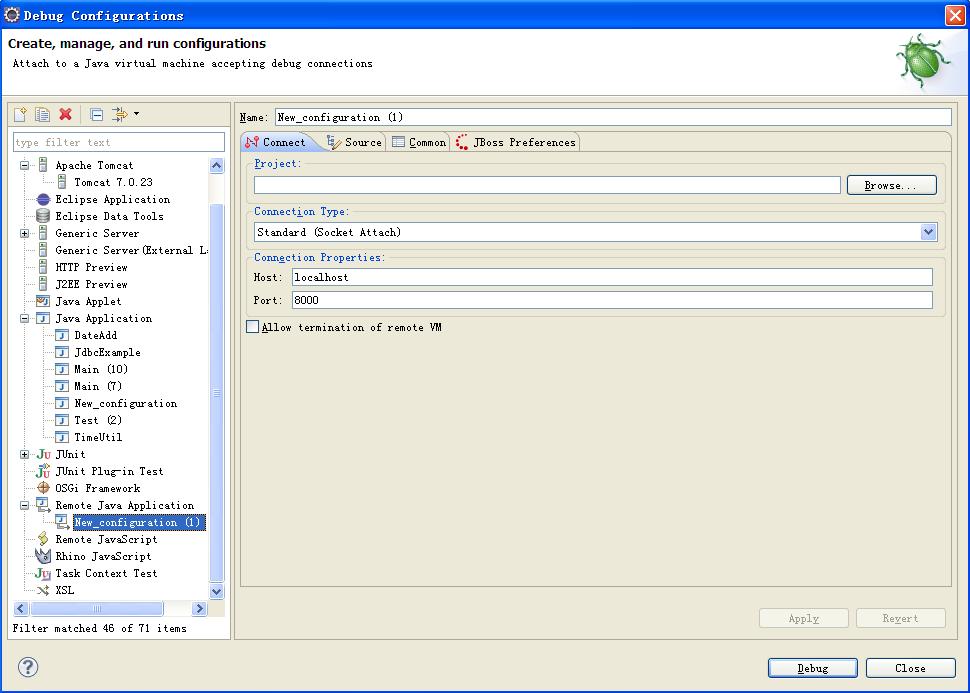The height and width of the screenshot is (693, 970).
Task: Switch to the Source tab
Action: click(x=355, y=142)
